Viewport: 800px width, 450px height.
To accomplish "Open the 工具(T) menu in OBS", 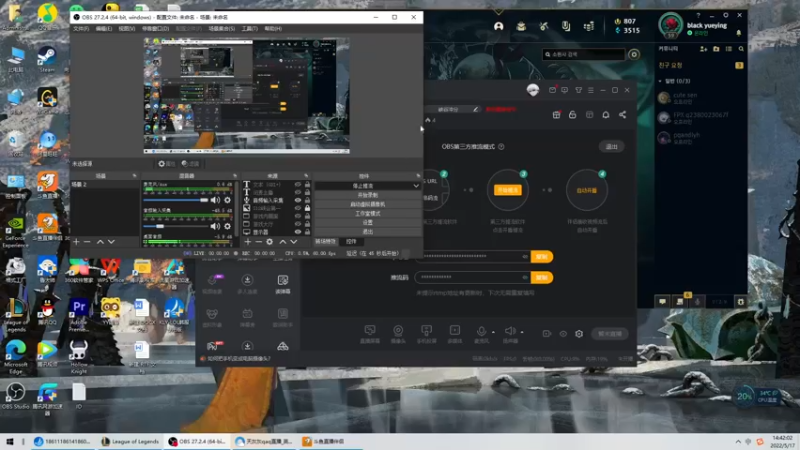I will pos(249,29).
